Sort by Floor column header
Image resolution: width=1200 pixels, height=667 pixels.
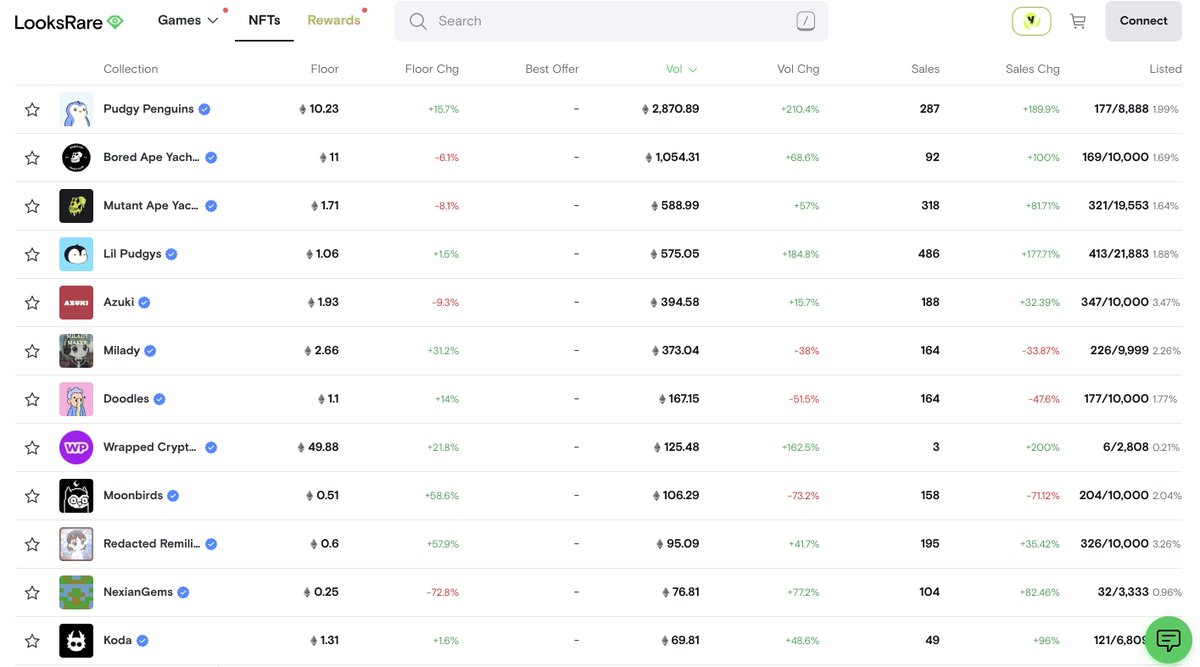(325, 69)
